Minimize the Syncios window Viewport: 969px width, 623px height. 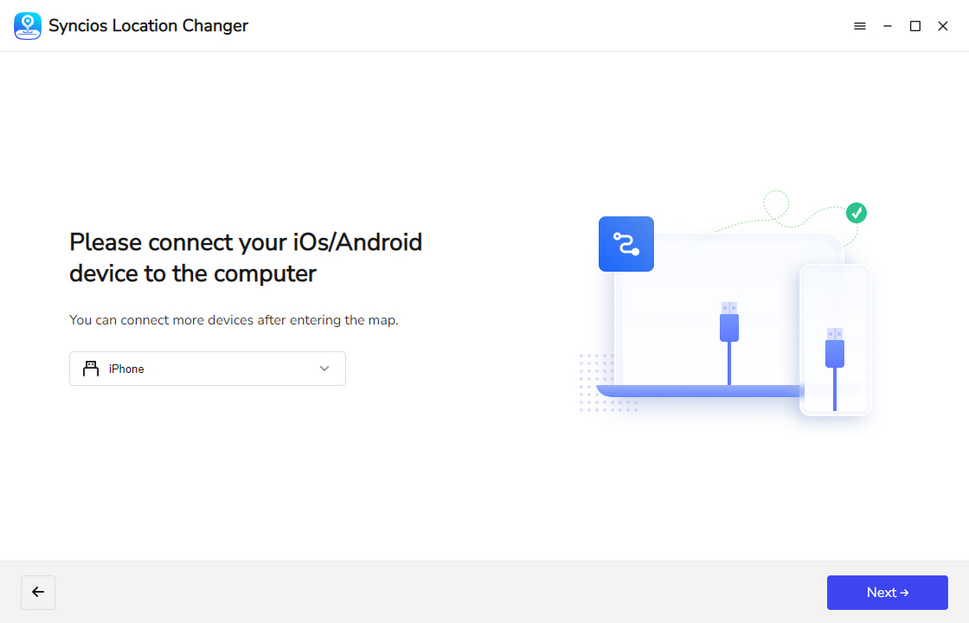click(x=887, y=26)
